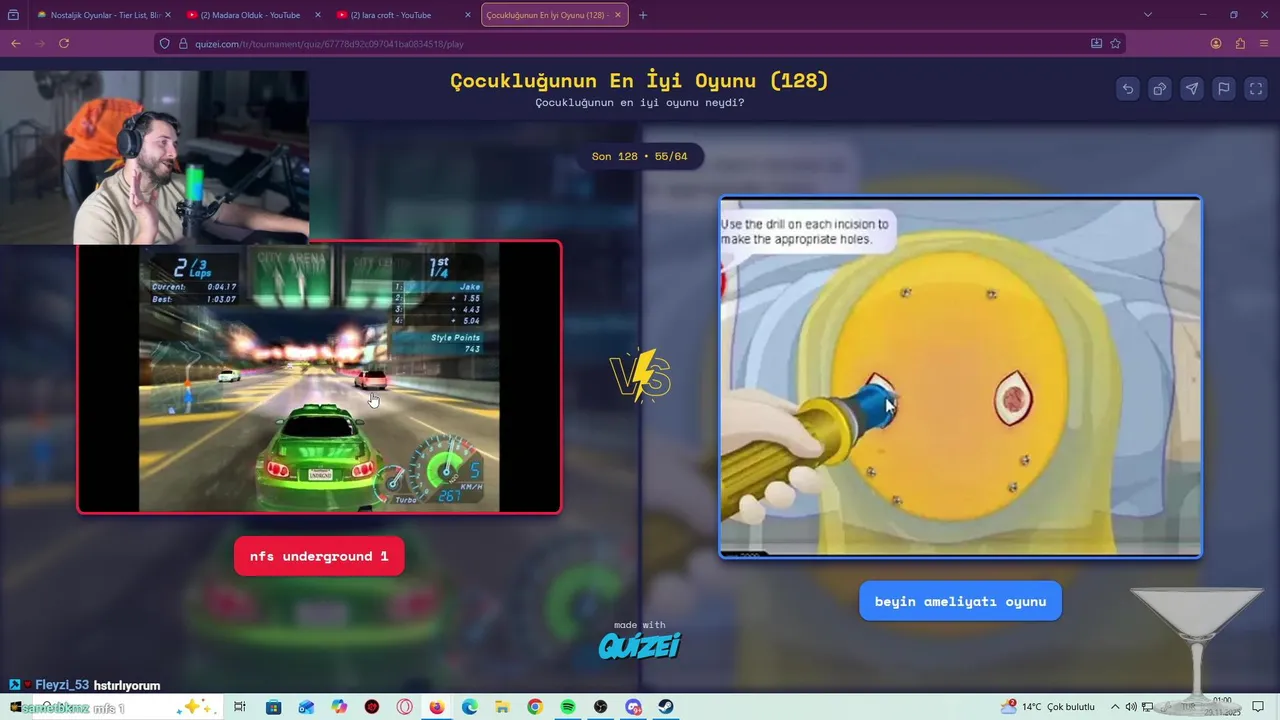This screenshot has width=1280, height=720.
Task: Close the Nostaljik Oyunlar tab
Action: [167, 15]
